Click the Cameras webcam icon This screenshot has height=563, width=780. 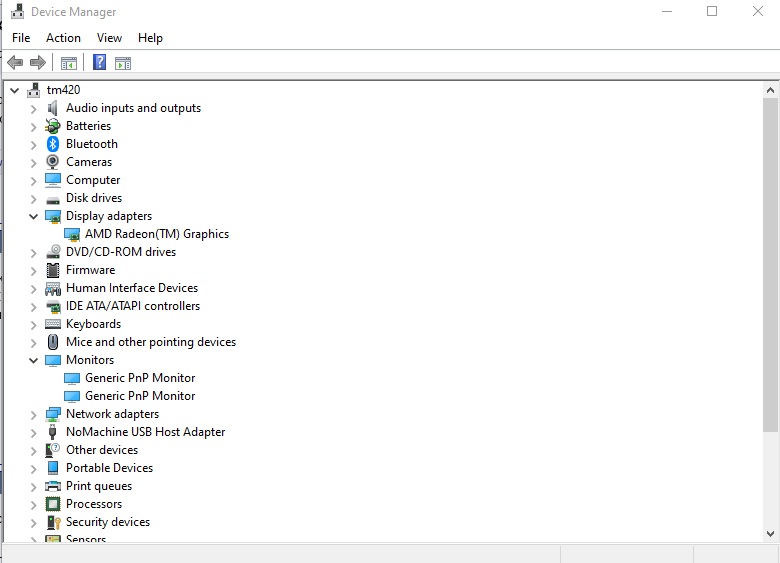click(53, 162)
